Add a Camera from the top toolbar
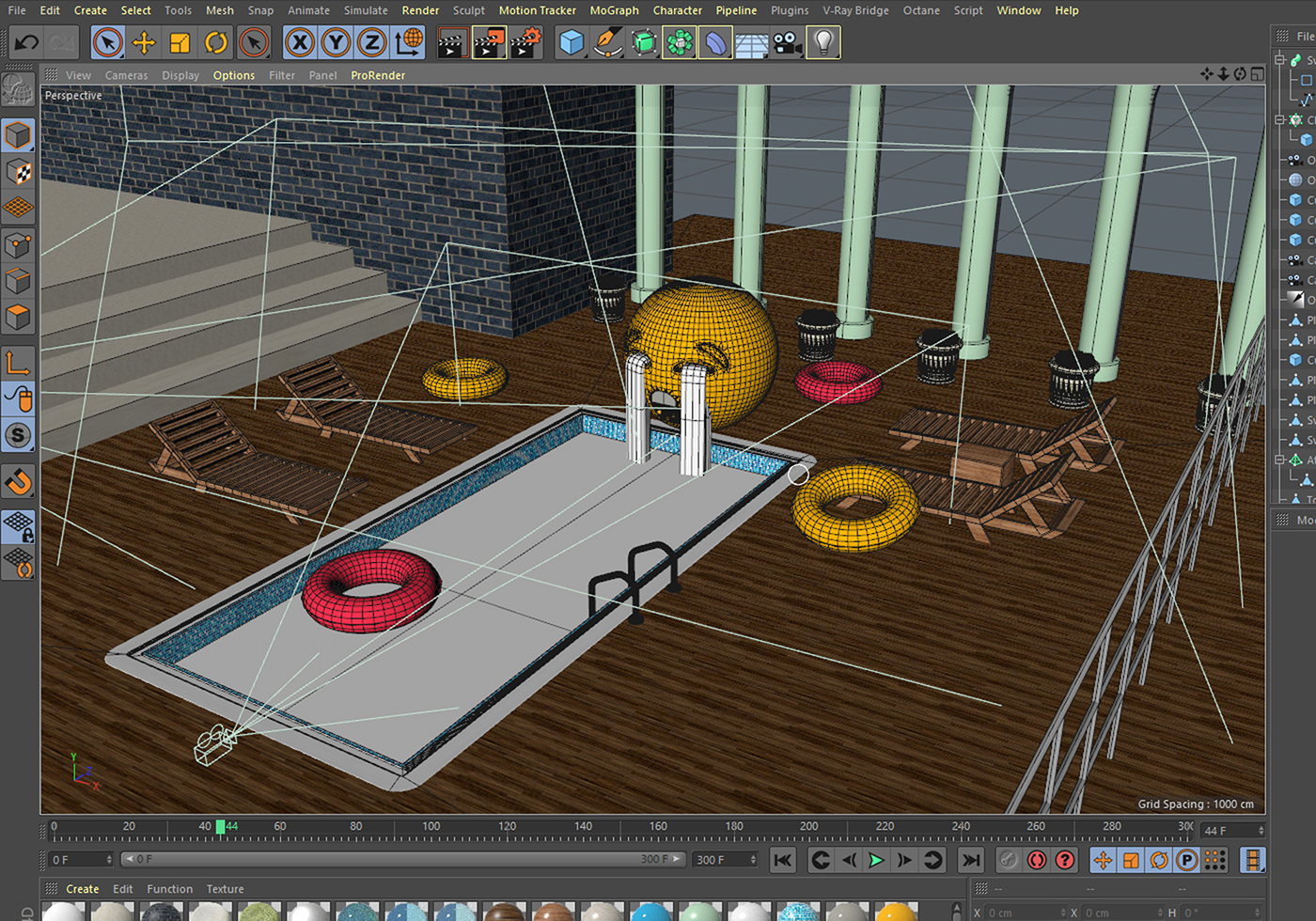Image resolution: width=1316 pixels, height=921 pixels. click(x=787, y=42)
